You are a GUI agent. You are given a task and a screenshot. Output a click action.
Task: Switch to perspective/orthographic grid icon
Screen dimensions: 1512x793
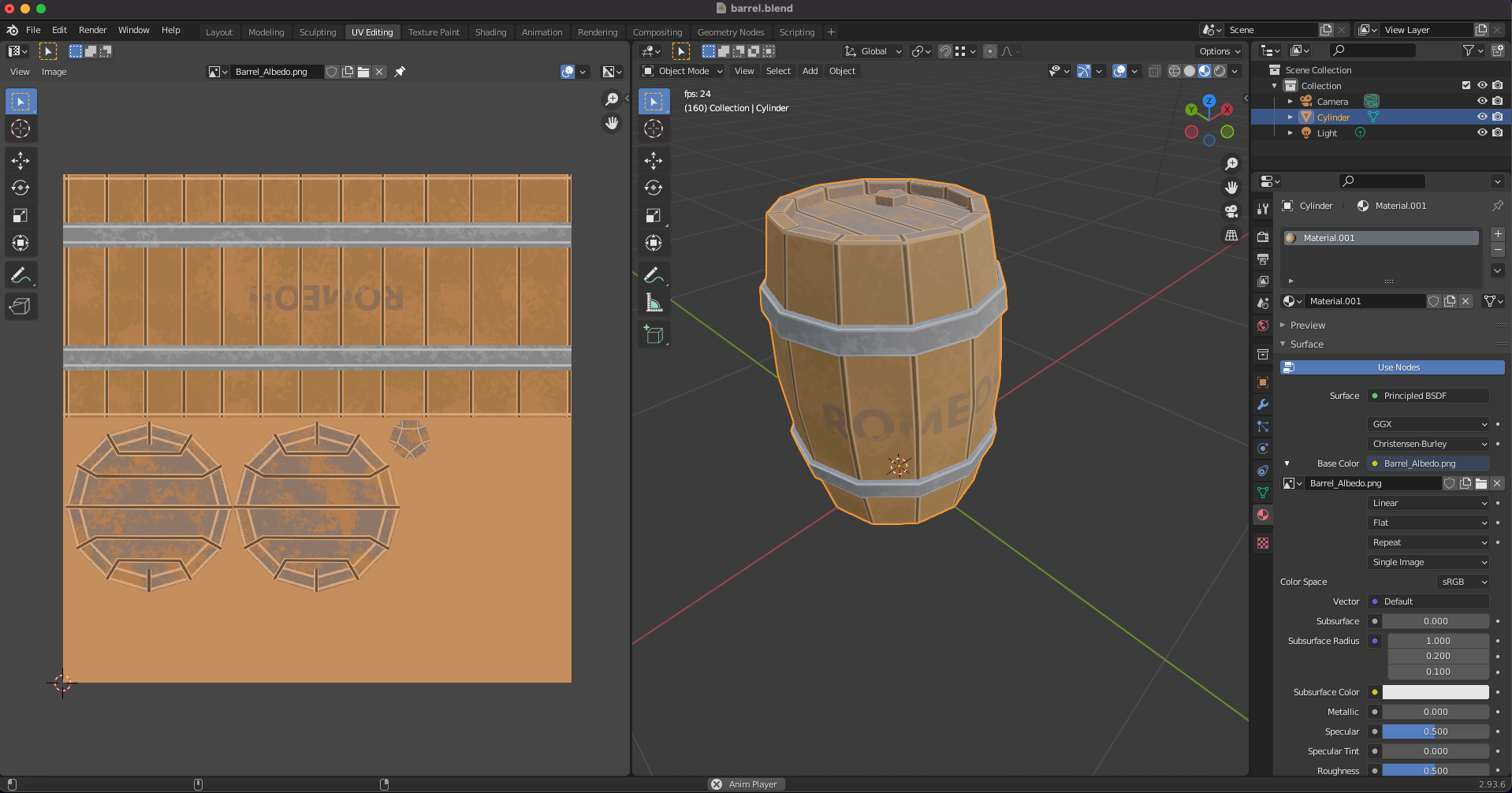[x=1231, y=236]
